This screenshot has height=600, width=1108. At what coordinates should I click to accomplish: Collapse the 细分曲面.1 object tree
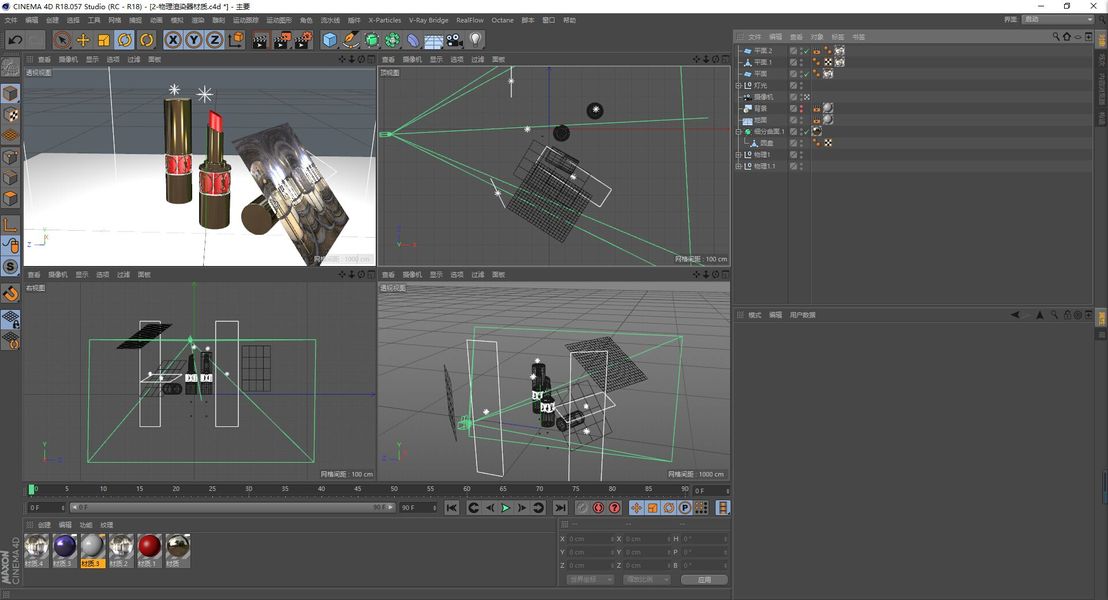tap(739, 131)
